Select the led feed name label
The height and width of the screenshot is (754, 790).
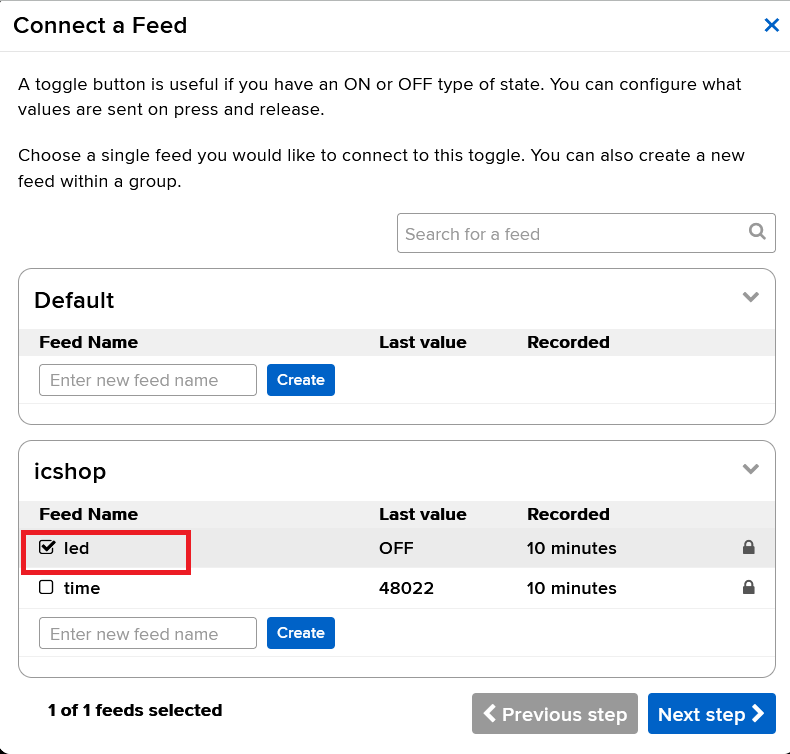pyautogui.click(x=77, y=548)
